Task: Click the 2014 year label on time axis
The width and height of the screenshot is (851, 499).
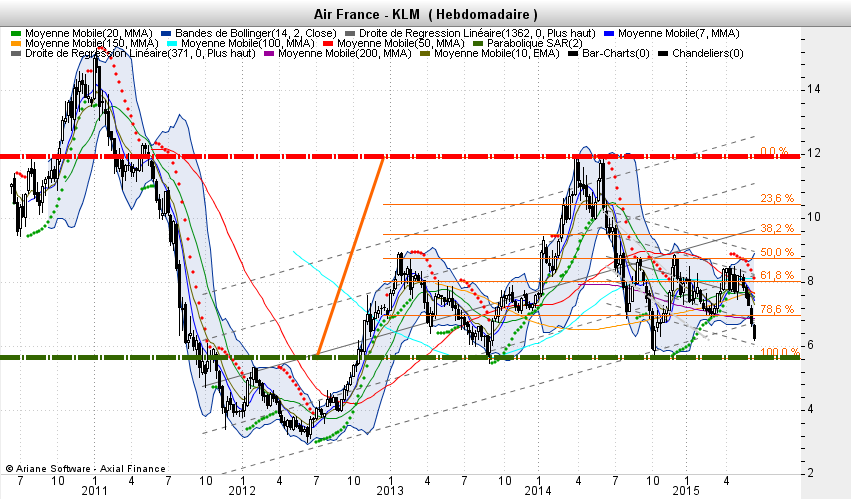Action: (538, 491)
